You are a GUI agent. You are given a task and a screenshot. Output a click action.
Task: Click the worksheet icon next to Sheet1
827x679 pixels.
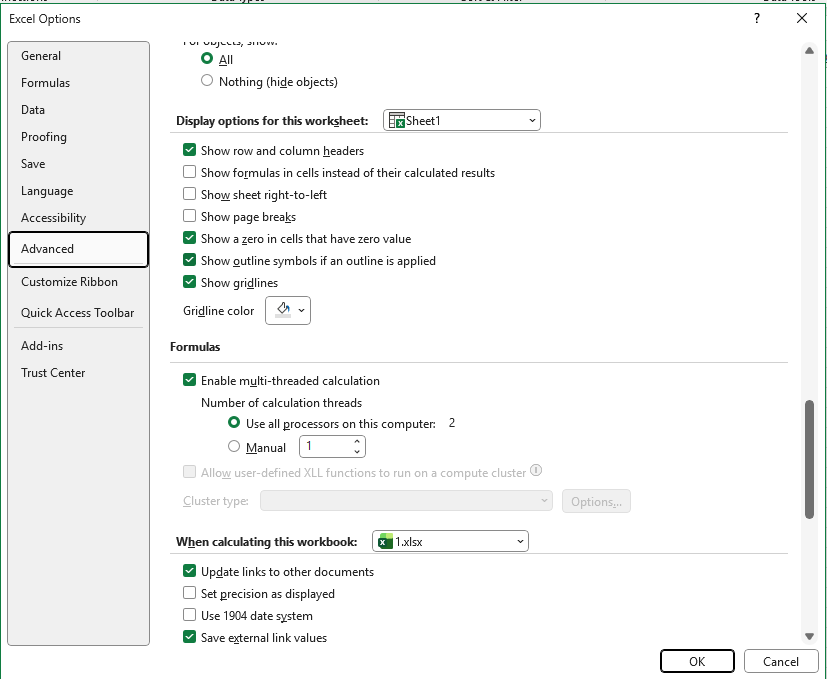(397, 119)
